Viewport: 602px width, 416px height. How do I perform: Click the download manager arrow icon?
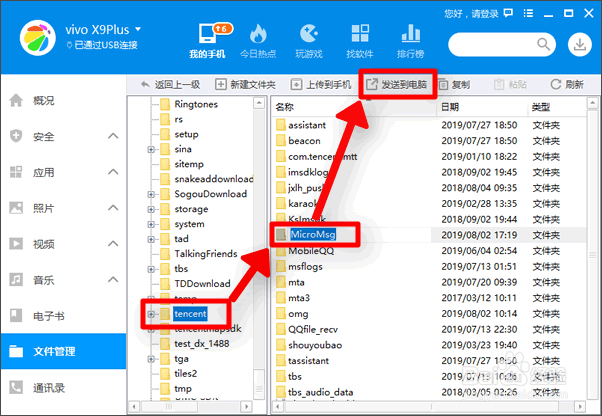click(579, 45)
